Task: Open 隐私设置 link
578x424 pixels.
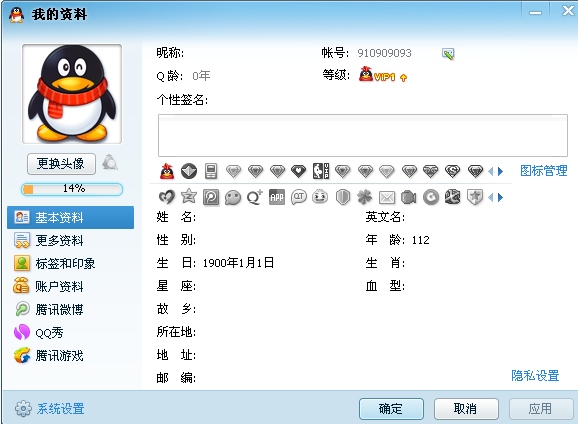Action: 535,376
